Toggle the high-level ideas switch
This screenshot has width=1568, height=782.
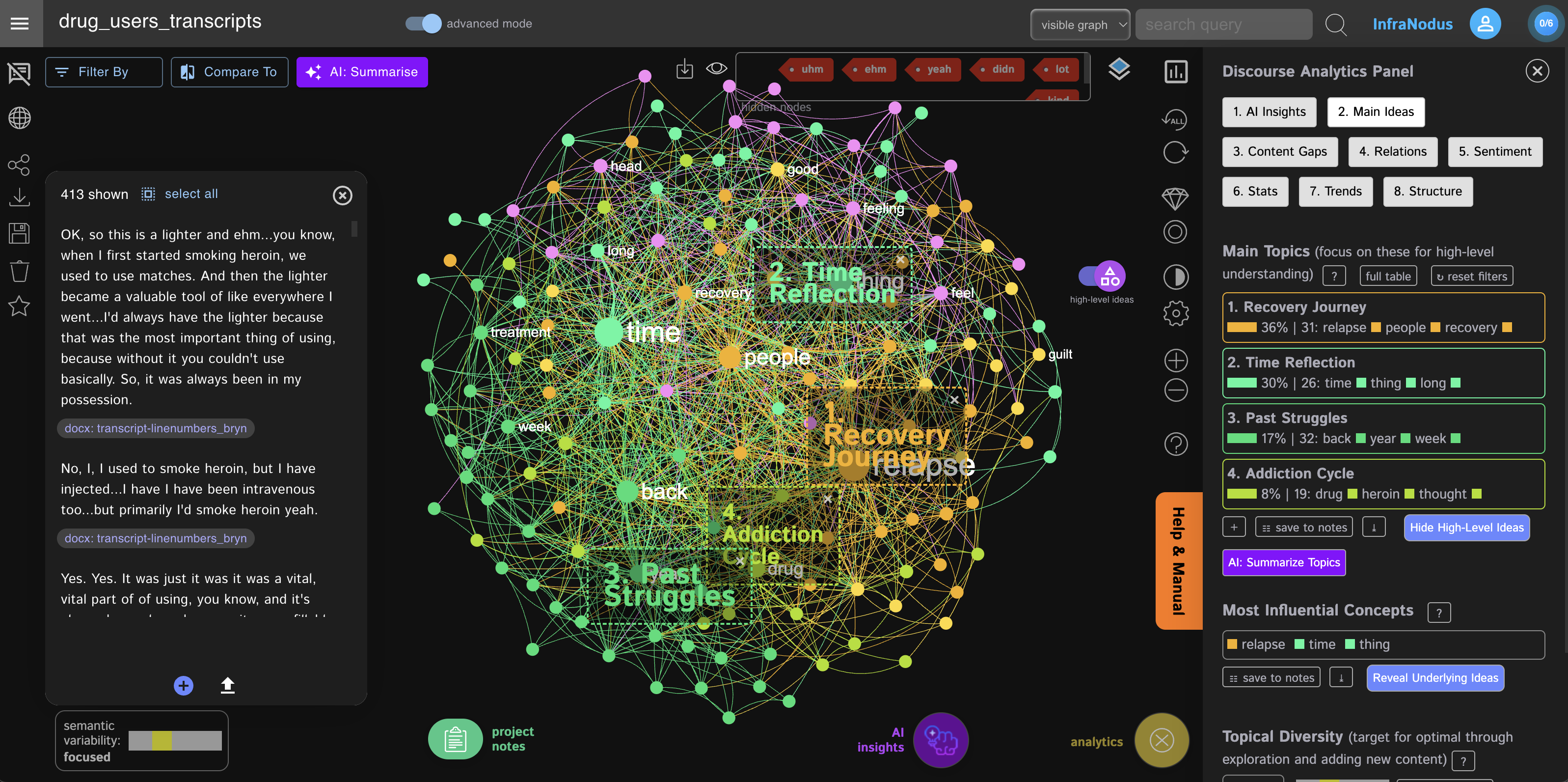point(1102,277)
